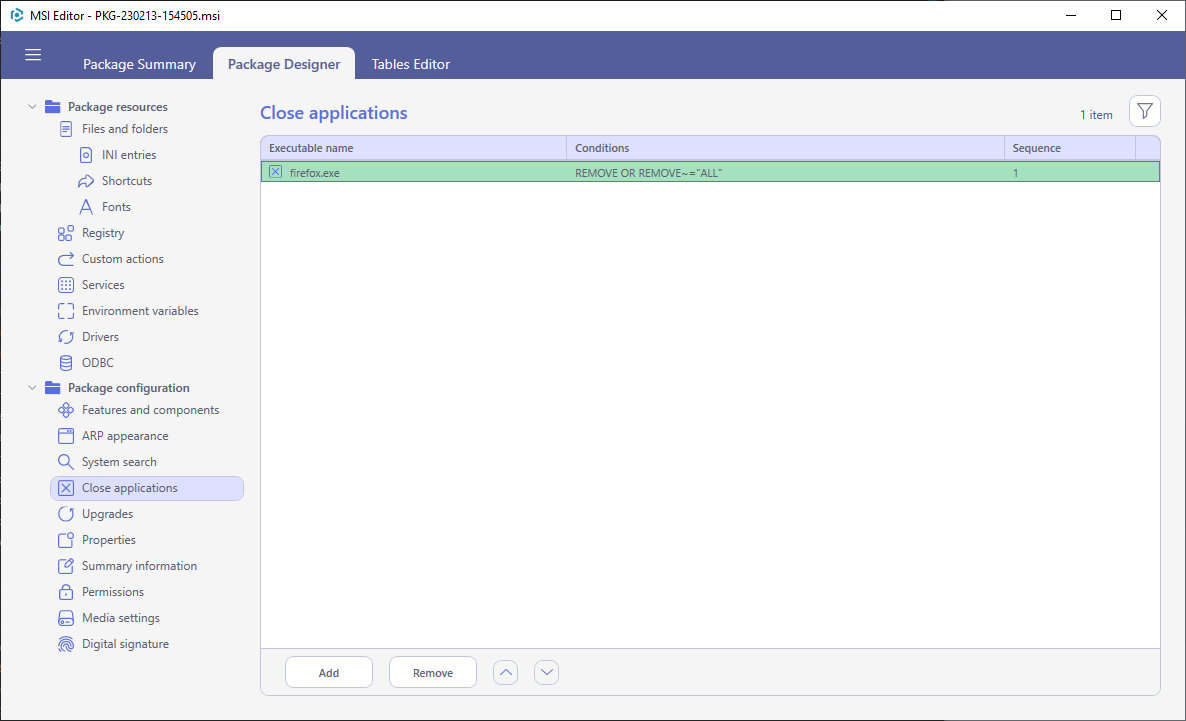Click the Remove button

(433, 672)
